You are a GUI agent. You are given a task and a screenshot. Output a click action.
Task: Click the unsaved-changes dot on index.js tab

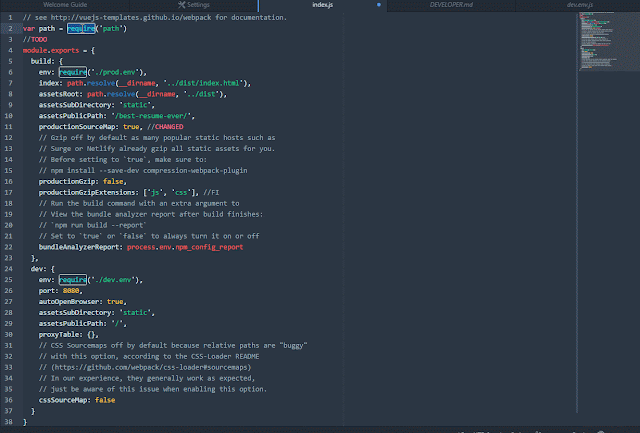(379, 5)
